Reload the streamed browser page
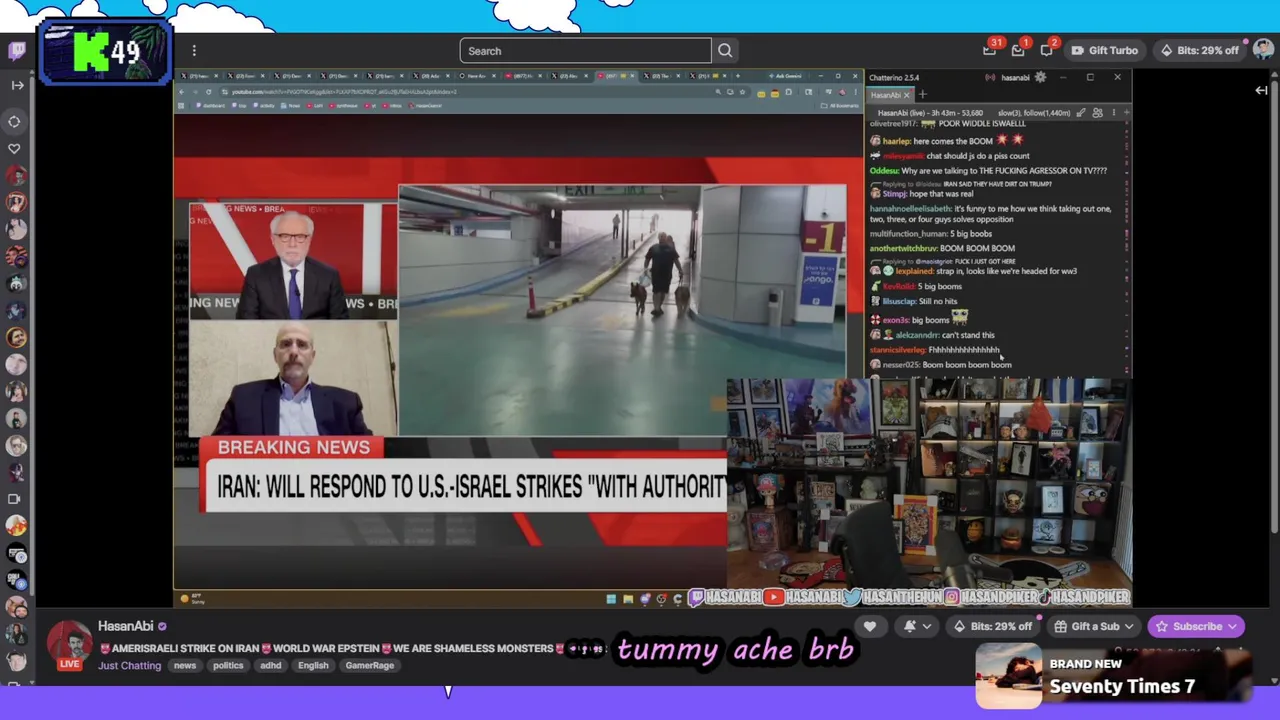This screenshot has height=720, width=1280. click(x=208, y=92)
